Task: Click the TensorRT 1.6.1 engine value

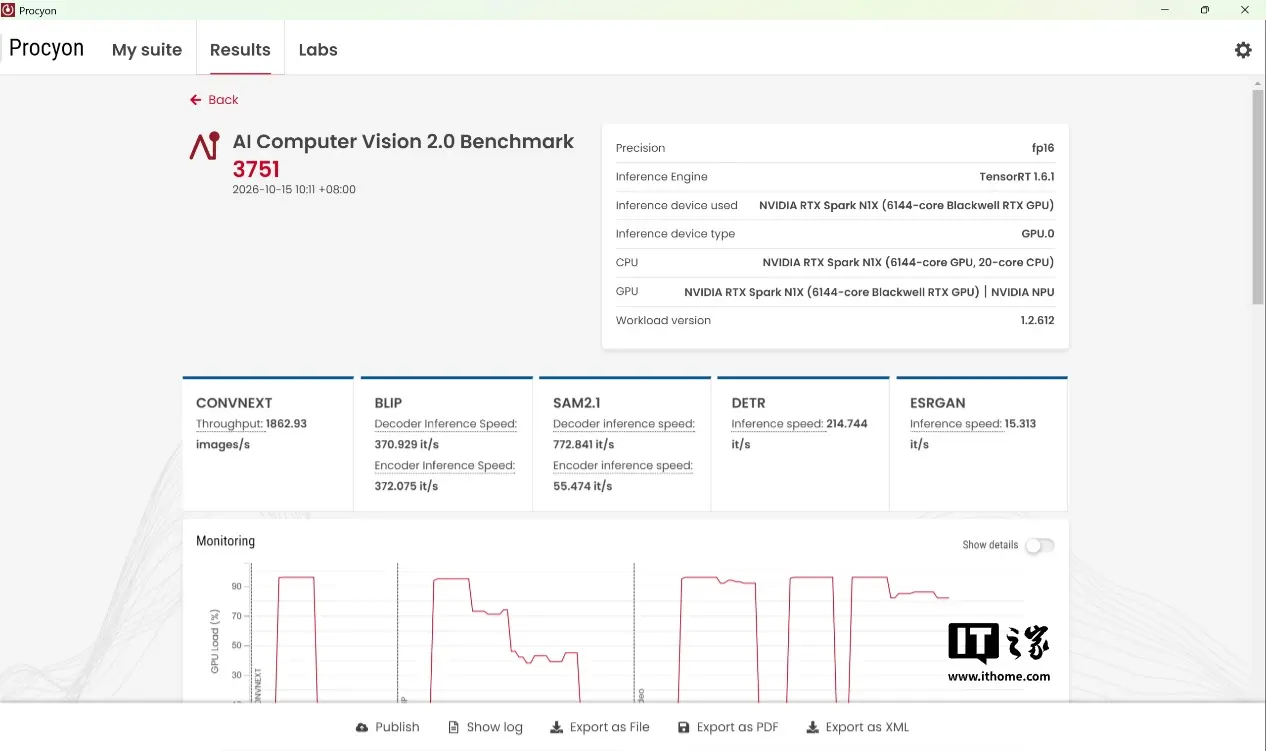Action: click(x=1017, y=177)
